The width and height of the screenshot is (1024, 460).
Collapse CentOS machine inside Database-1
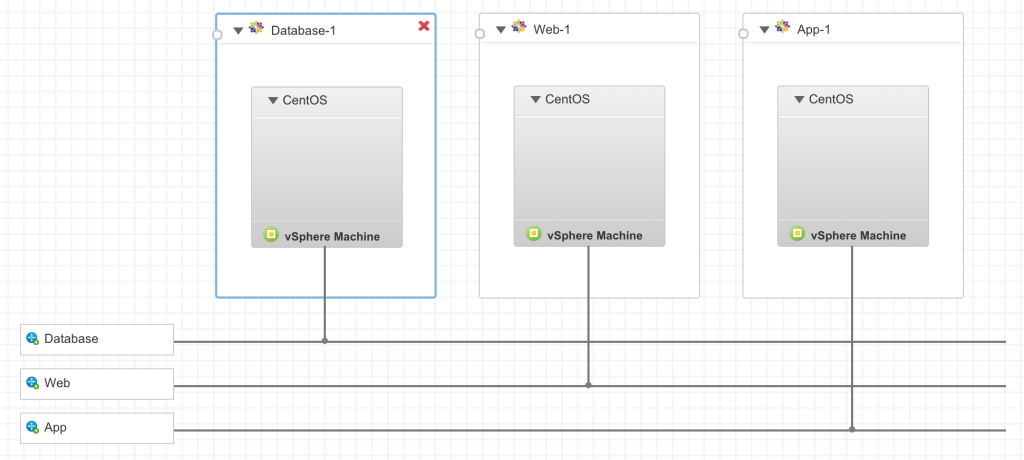273,100
